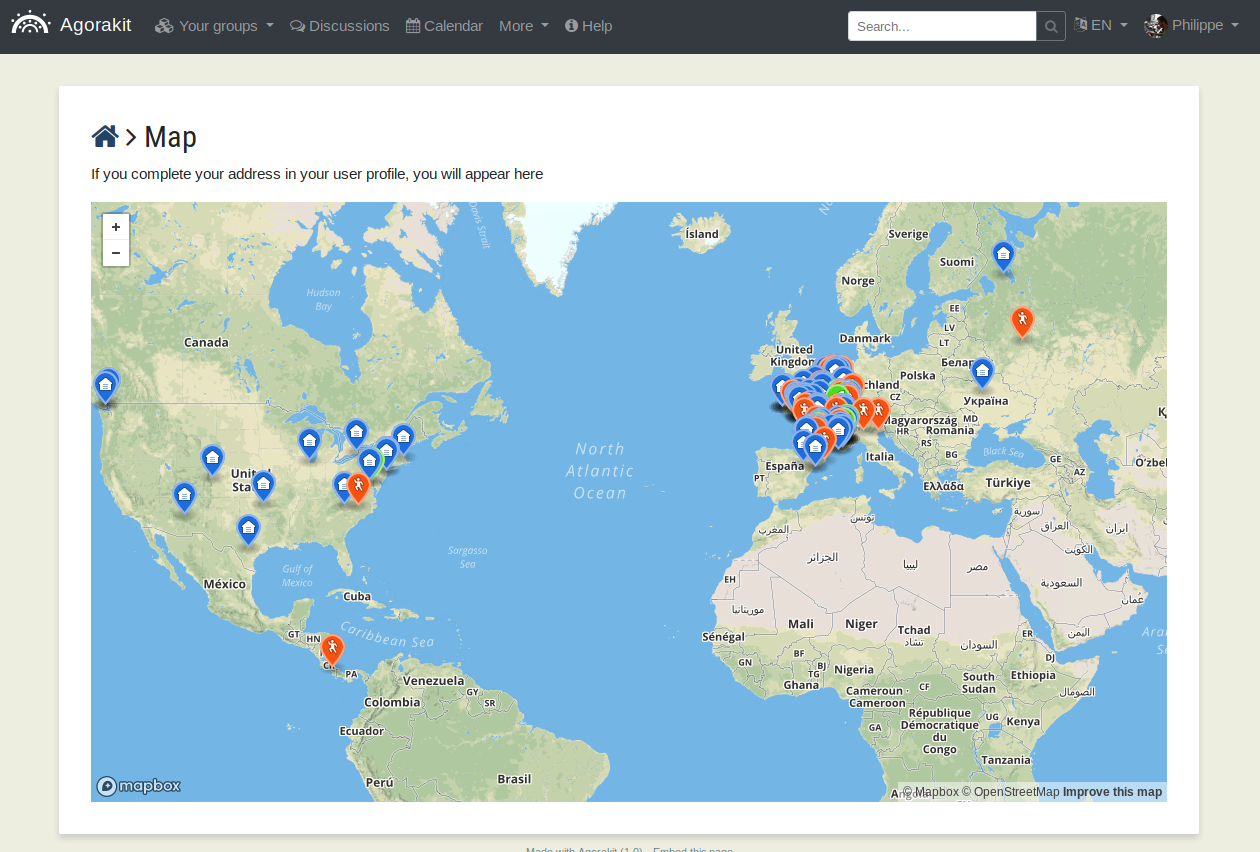1260x852 pixels.
Task: Click the Agorakit logo icon
Action: coord(30,25)
